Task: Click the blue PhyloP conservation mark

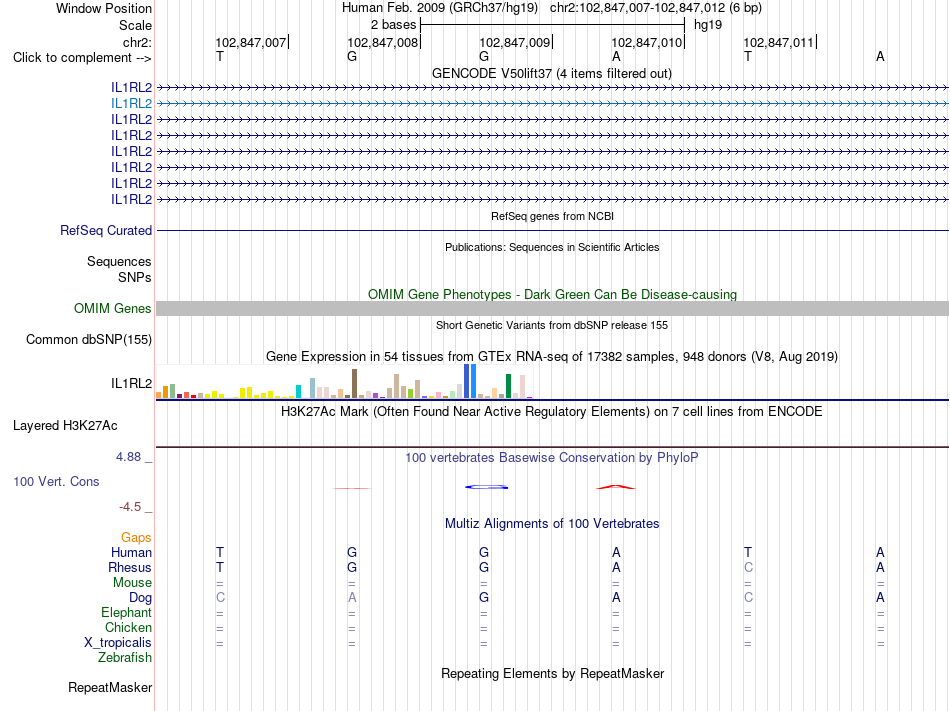Action: [x=487, y=487]
